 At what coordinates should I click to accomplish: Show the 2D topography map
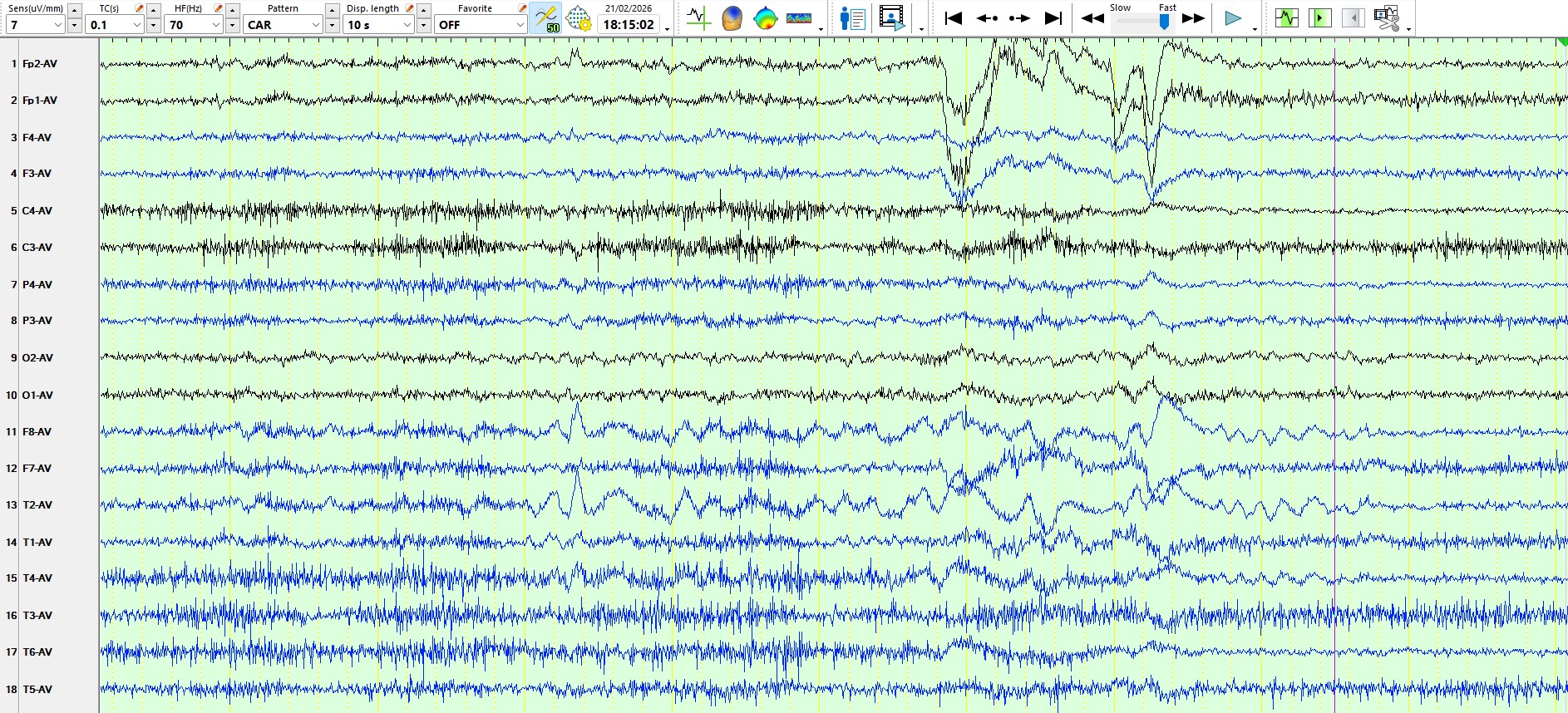pyautogui.click(x=765, y=18)
